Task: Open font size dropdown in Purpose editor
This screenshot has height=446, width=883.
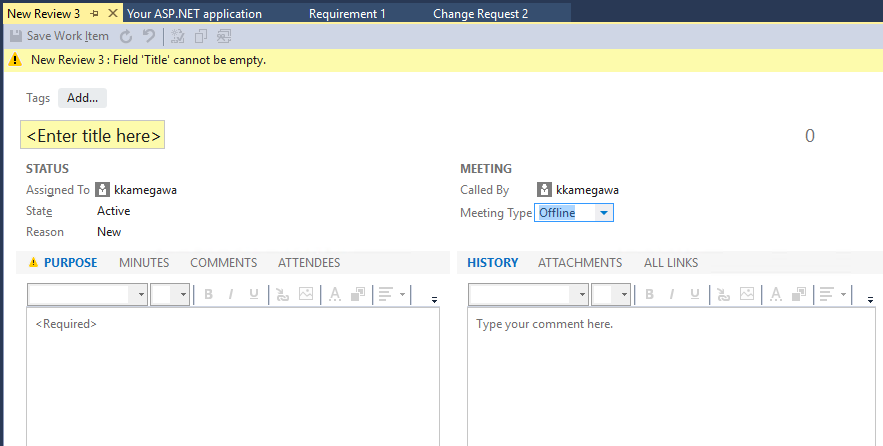Action: [x=183, y=295]
